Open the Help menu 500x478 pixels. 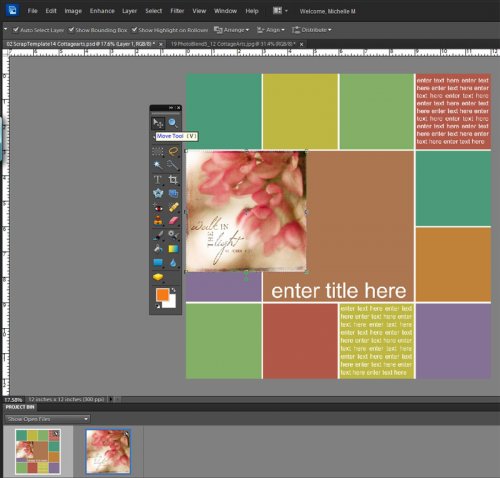pos(252,11)
